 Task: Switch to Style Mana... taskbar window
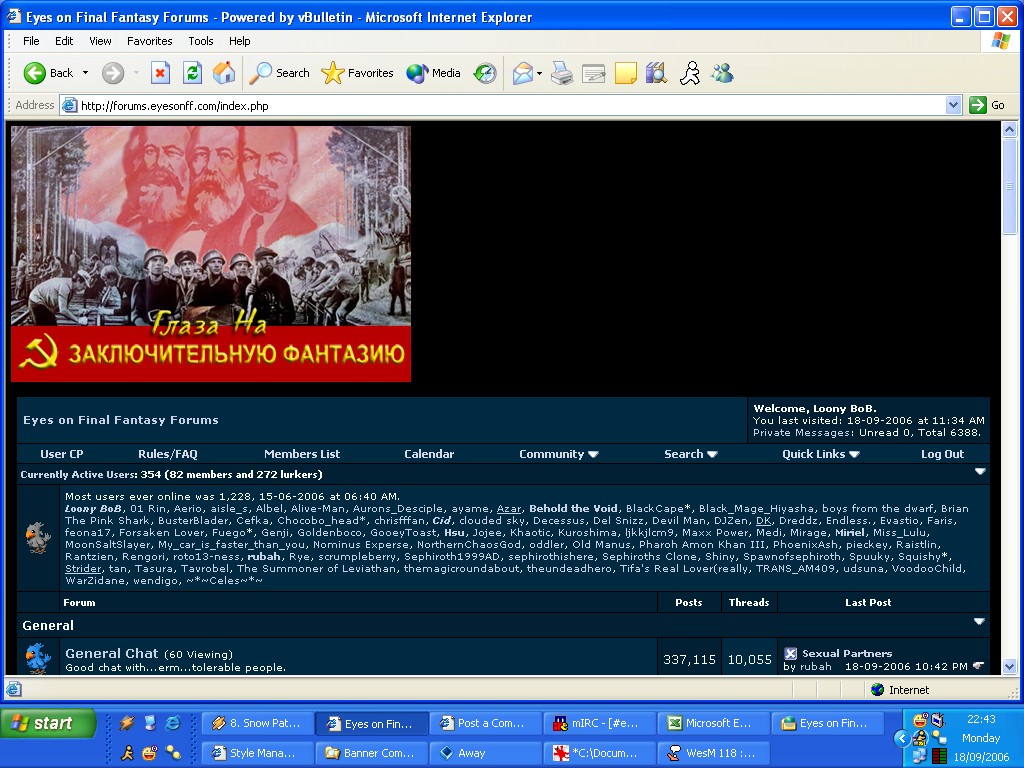pyautogui.click(x=257, y=753)
